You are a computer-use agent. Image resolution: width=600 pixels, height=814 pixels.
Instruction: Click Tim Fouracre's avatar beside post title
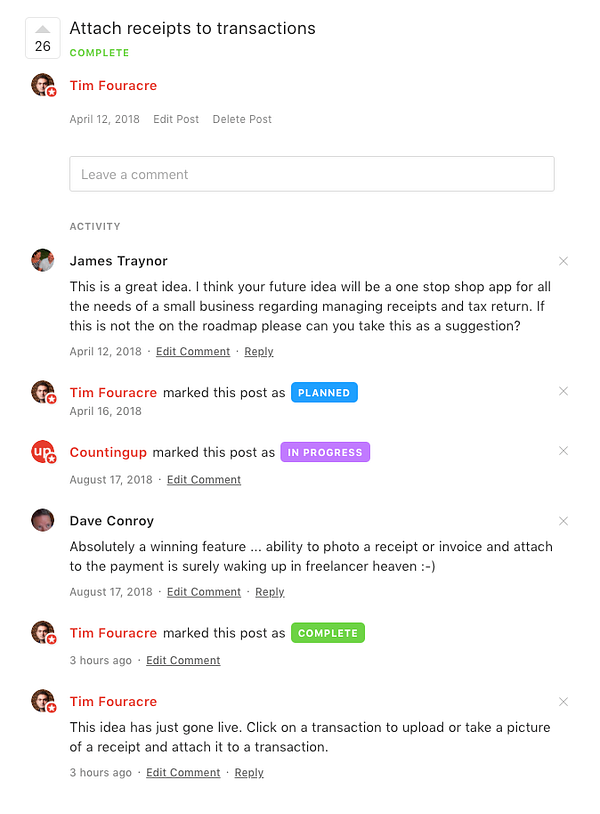point(42,85)
